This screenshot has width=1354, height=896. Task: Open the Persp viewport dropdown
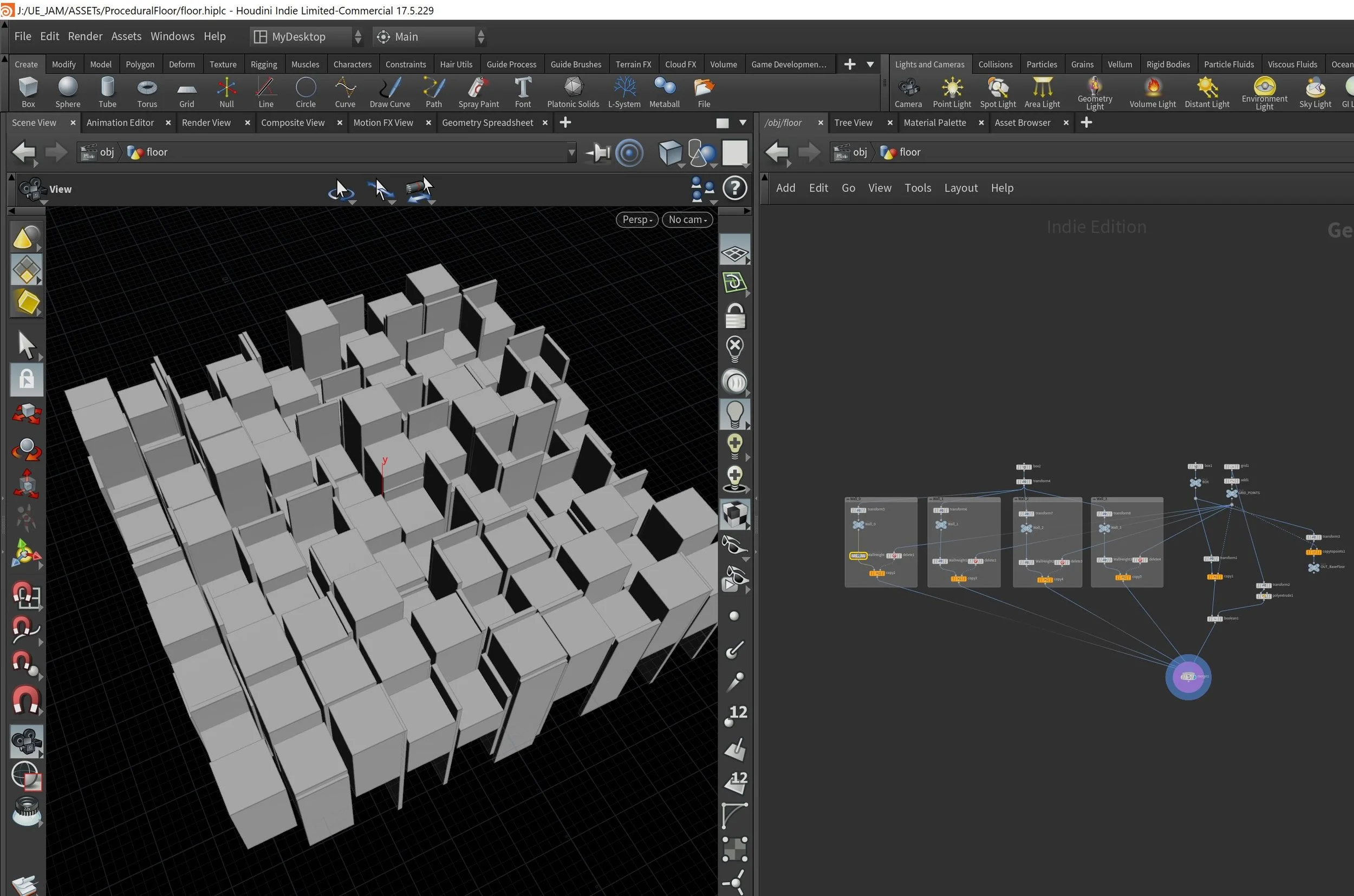[x=637, y=219]
